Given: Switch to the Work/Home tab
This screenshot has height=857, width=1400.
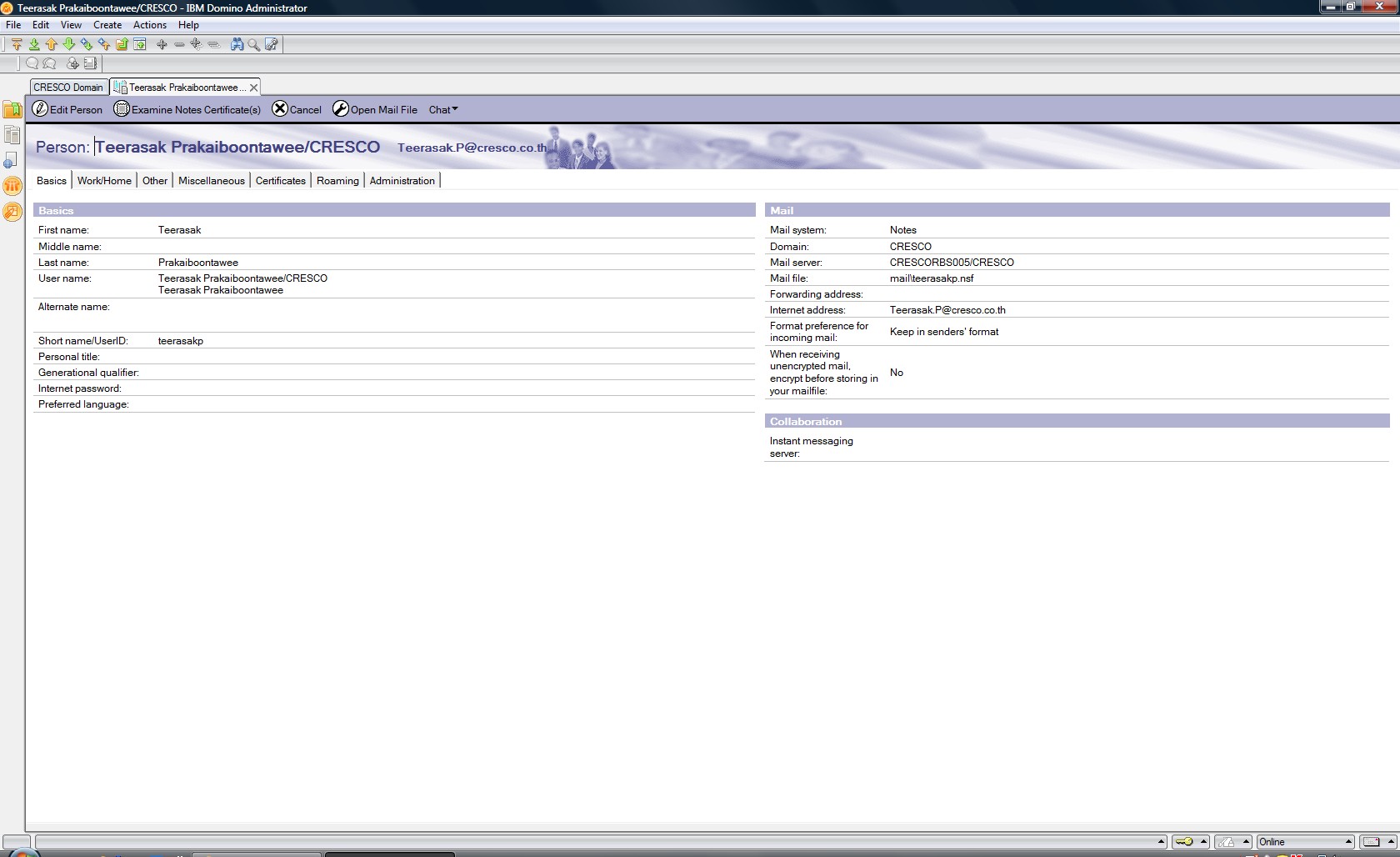Looking at the screenshot, I should point(104,181).
